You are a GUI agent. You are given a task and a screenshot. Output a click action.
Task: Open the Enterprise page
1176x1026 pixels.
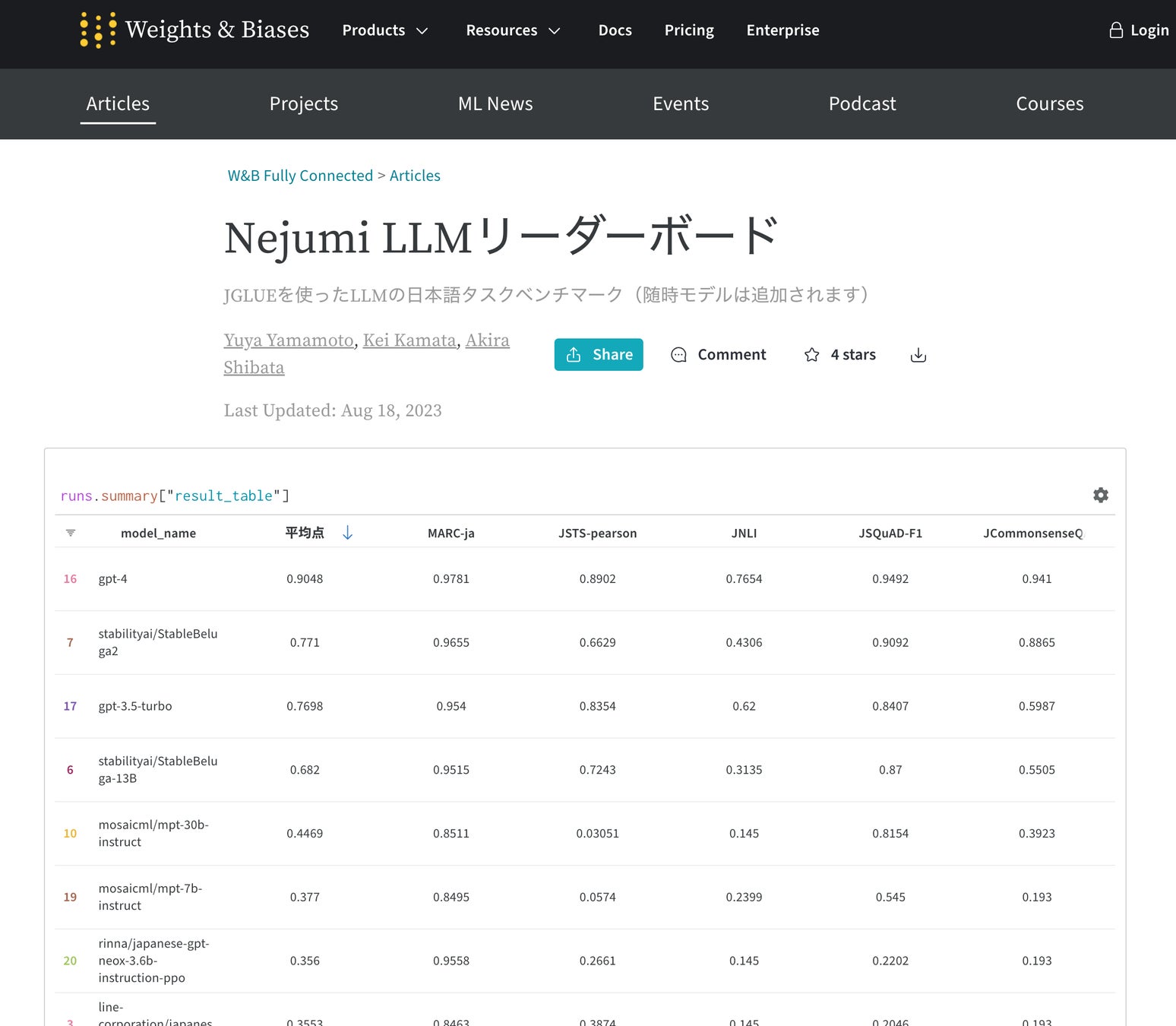pyautogui.click(x=783, y=30)
